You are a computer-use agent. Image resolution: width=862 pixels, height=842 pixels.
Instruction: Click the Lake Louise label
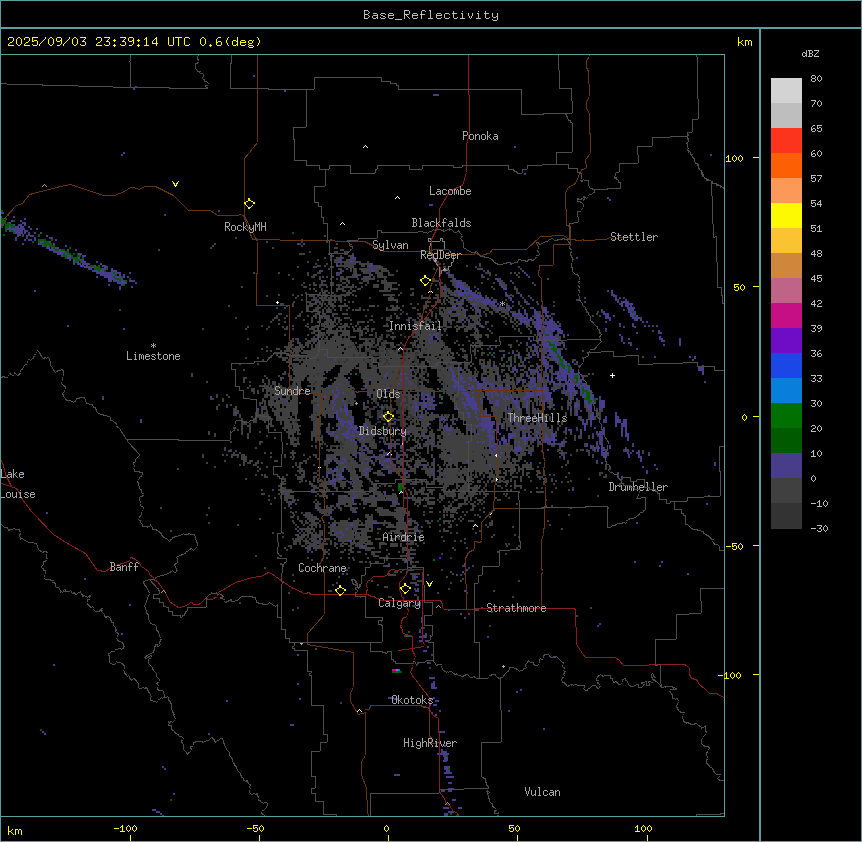pos(18,484)
